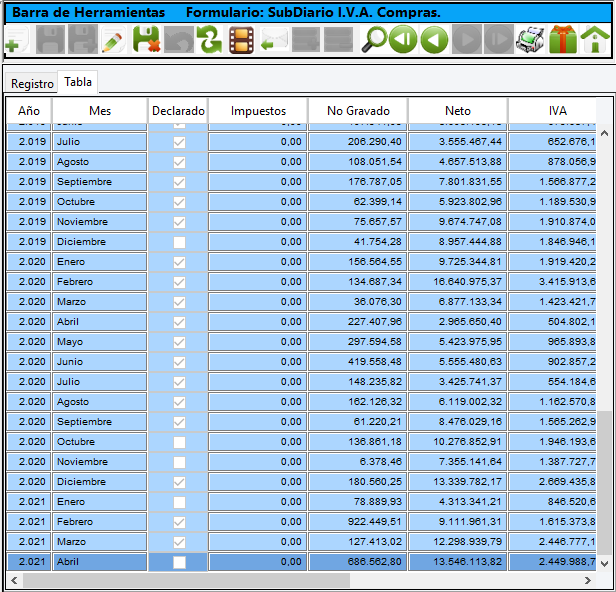The height and width of the screenshot is (592, 616).
Task: Toggle Declarado checkbox for Abril 2.021
Action: click(179, 562)
